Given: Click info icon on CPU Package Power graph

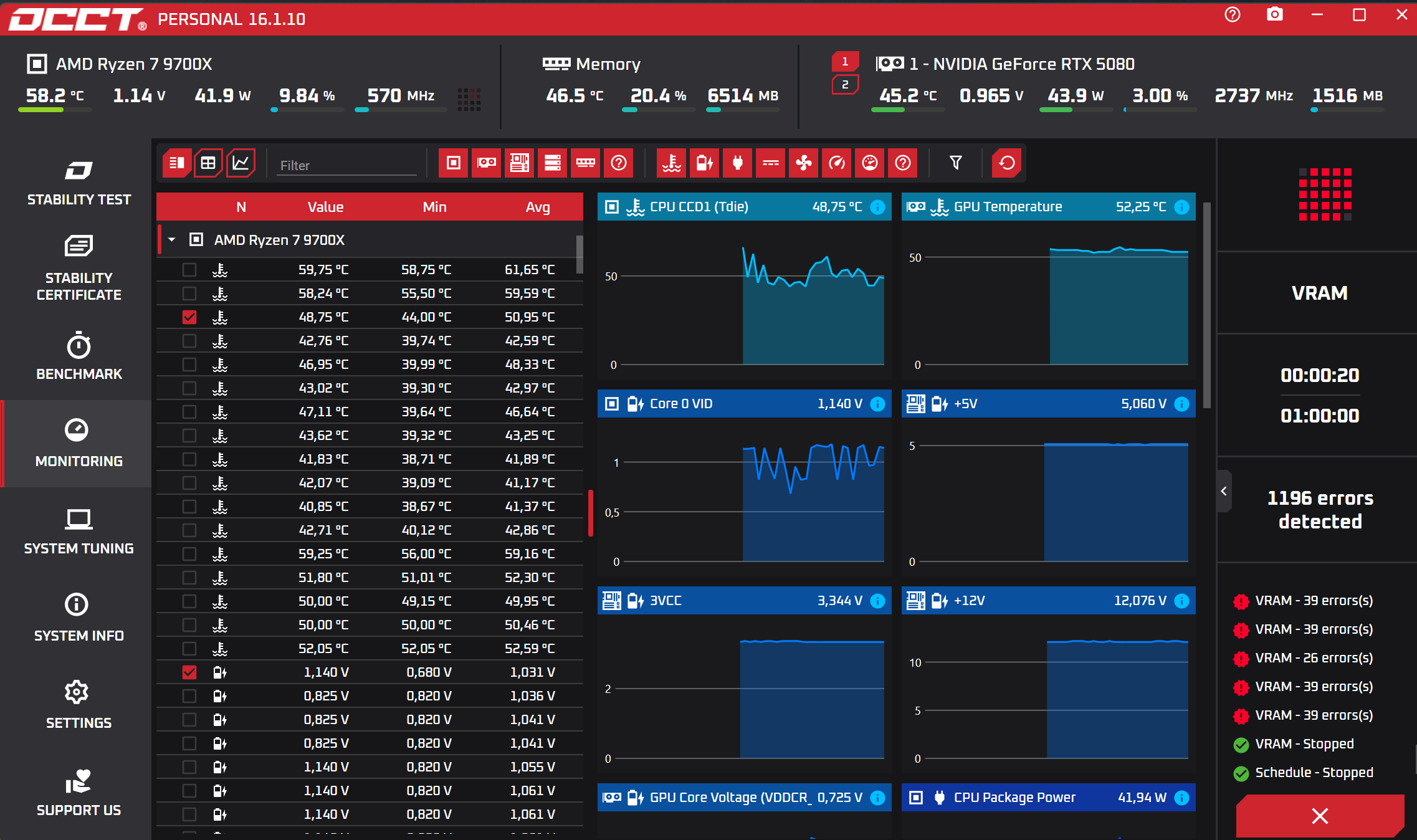Looking at the screenshot, I should tap(1181, 798).
